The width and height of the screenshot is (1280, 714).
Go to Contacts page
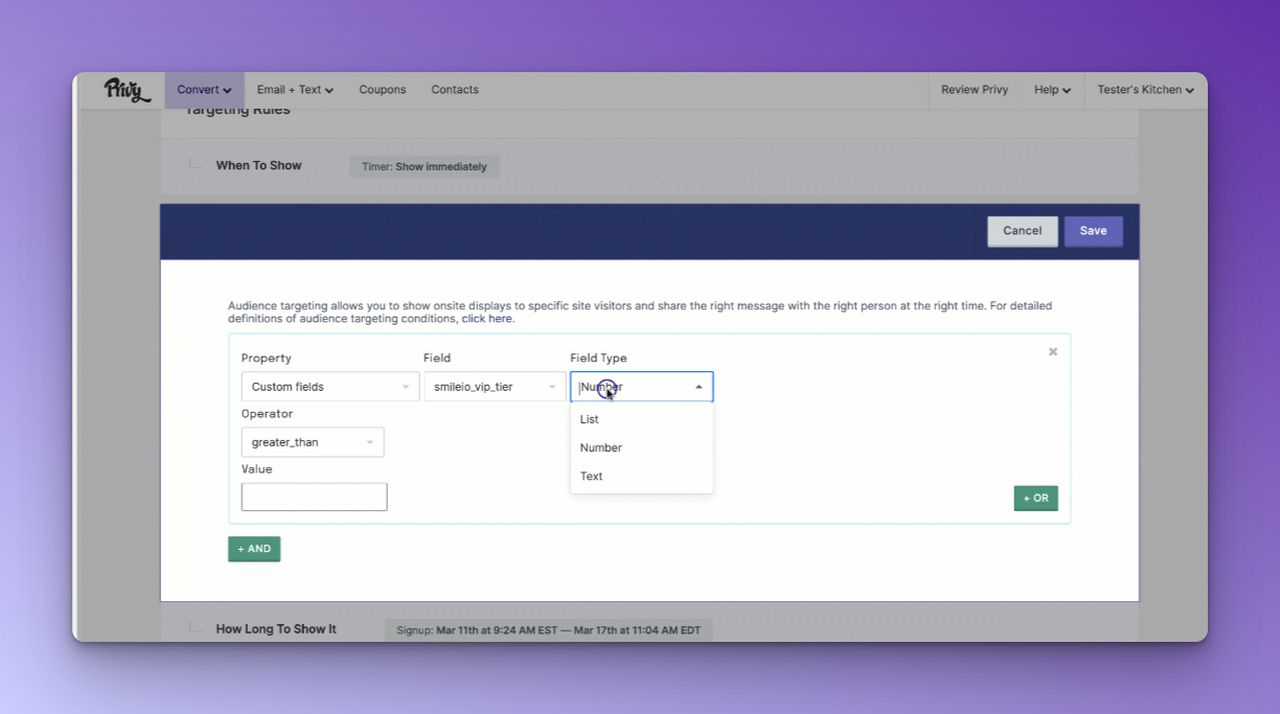coord(455,90)
